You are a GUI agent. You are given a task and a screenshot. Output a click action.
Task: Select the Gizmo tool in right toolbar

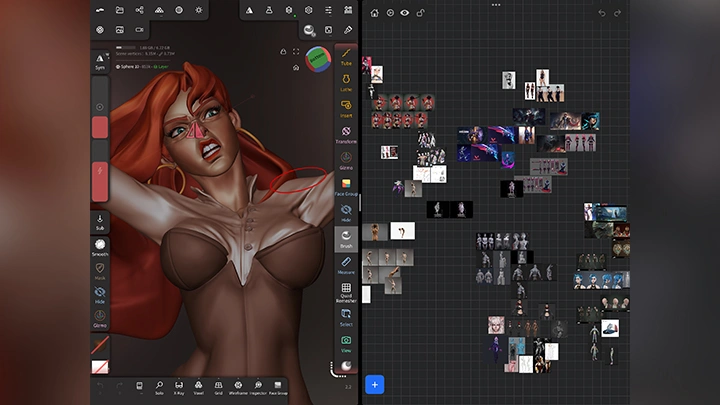(346, 161)
